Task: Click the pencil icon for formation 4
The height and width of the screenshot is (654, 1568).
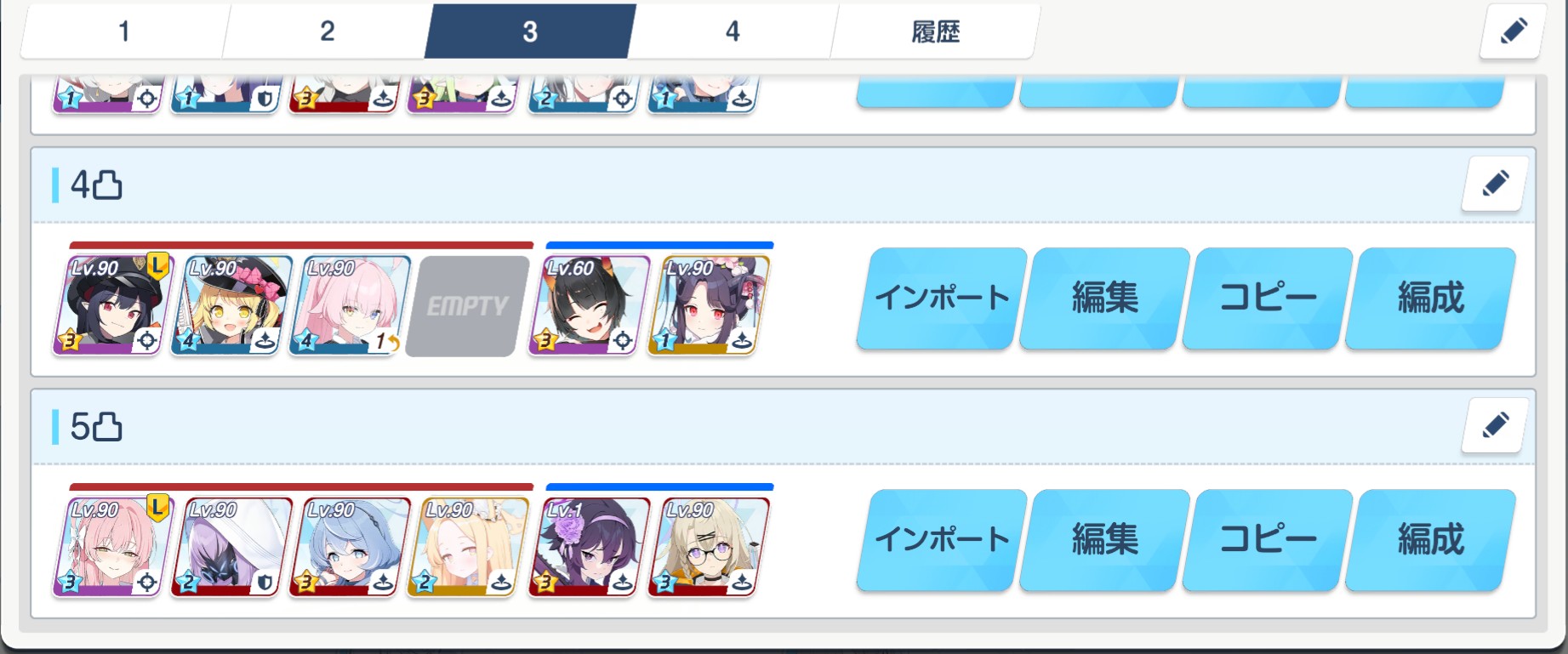Action: (x=1495, y=184)
